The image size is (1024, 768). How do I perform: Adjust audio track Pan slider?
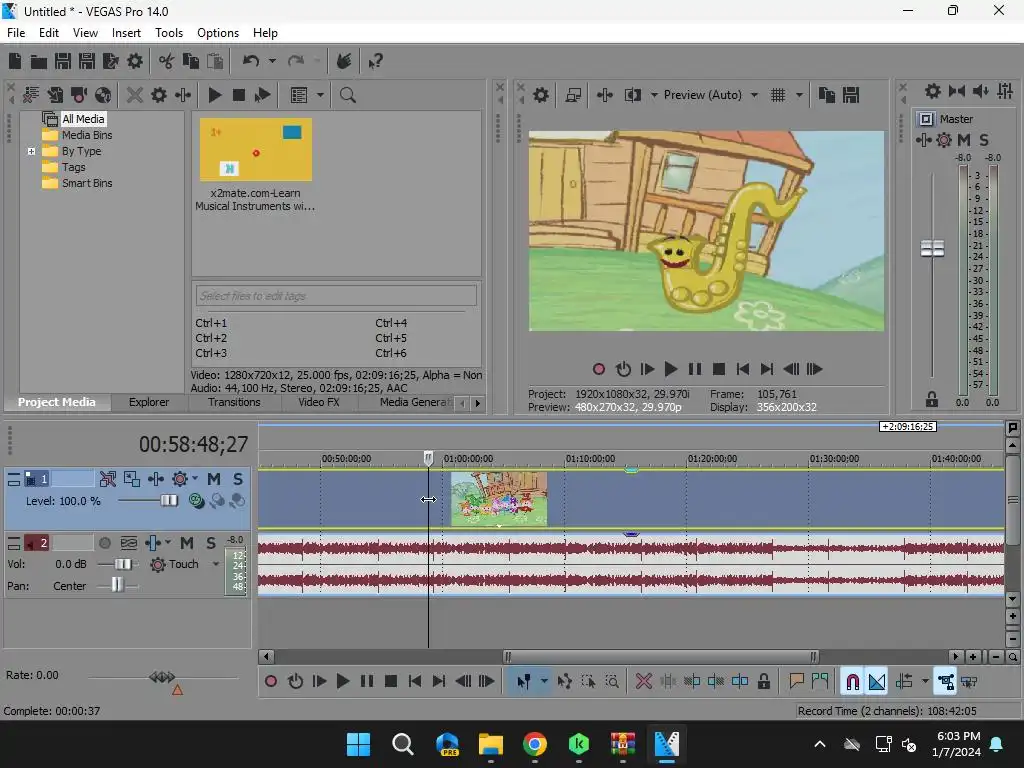click(x=117, y=586)
